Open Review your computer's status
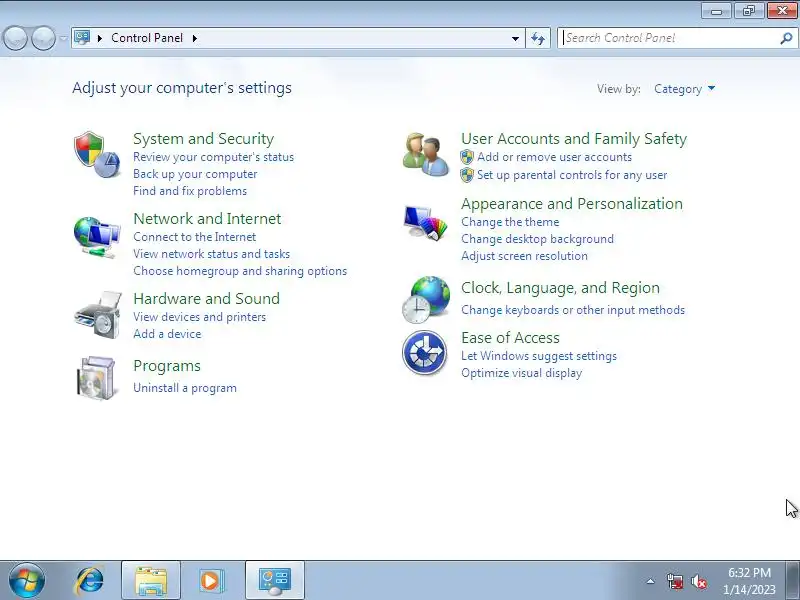This screenshot has height=600, width=800. click(213, 157)
